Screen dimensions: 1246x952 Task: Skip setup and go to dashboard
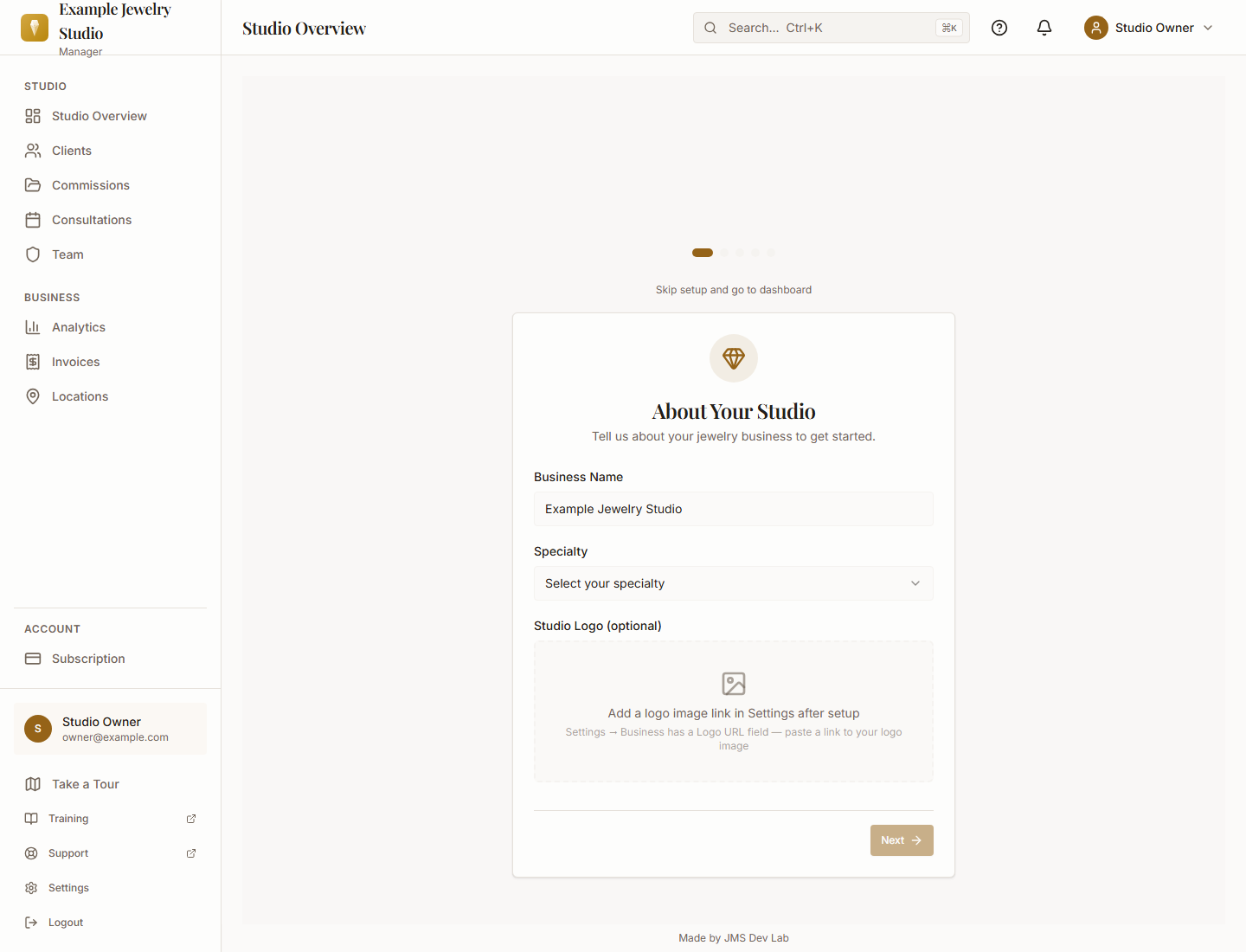point(734,290)
